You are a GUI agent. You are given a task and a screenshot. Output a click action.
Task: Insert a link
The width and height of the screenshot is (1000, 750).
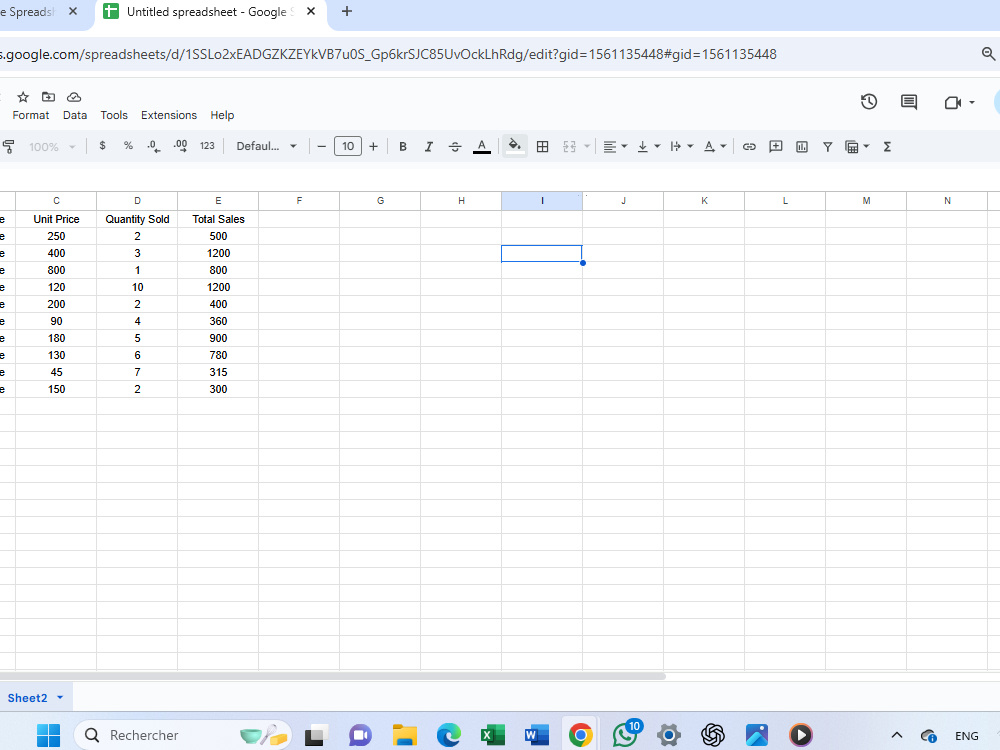749,147
